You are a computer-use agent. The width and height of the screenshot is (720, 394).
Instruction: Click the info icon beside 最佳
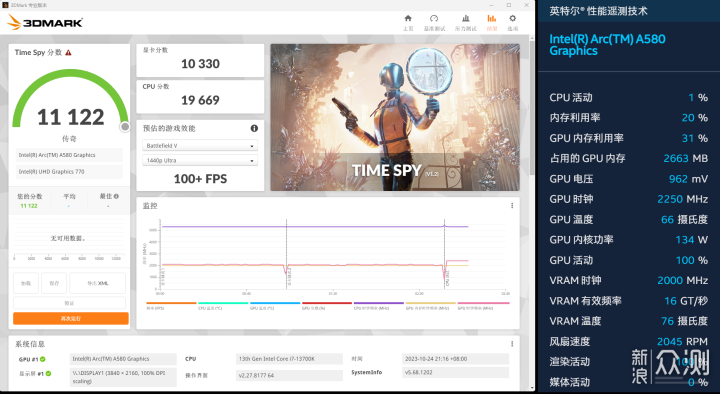(116, 196)
